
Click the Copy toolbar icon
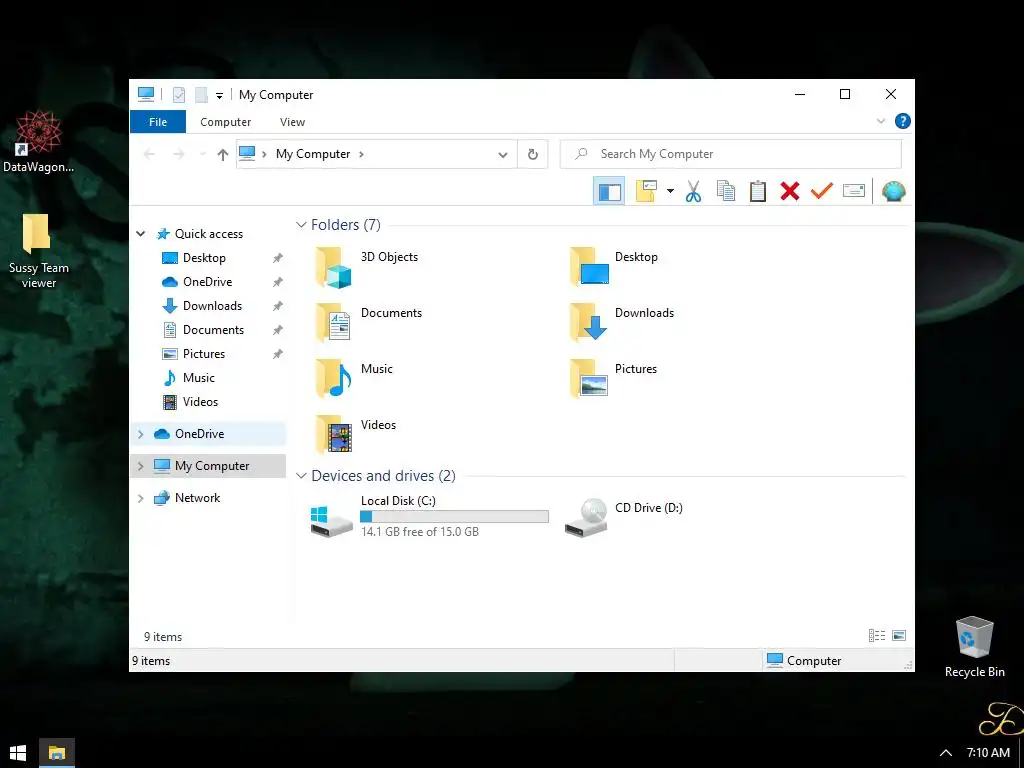pyautogui.click(x=726, y=191)
